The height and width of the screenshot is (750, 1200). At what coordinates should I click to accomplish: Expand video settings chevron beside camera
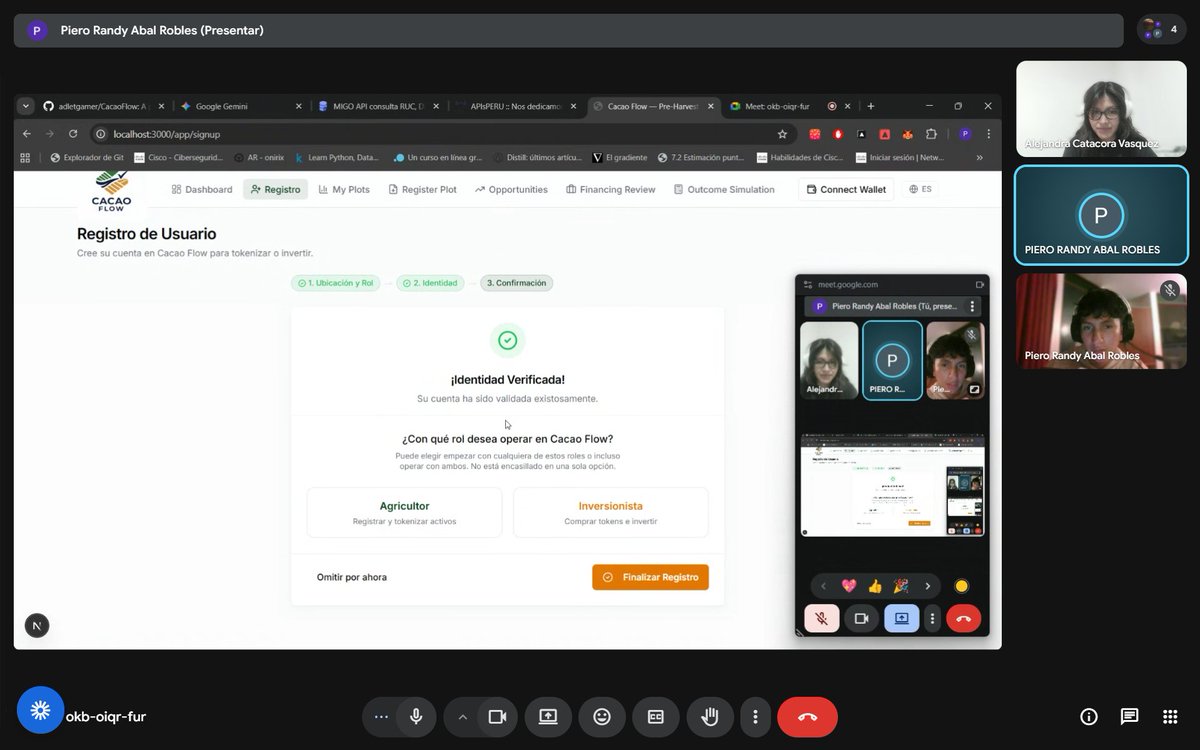462,717
